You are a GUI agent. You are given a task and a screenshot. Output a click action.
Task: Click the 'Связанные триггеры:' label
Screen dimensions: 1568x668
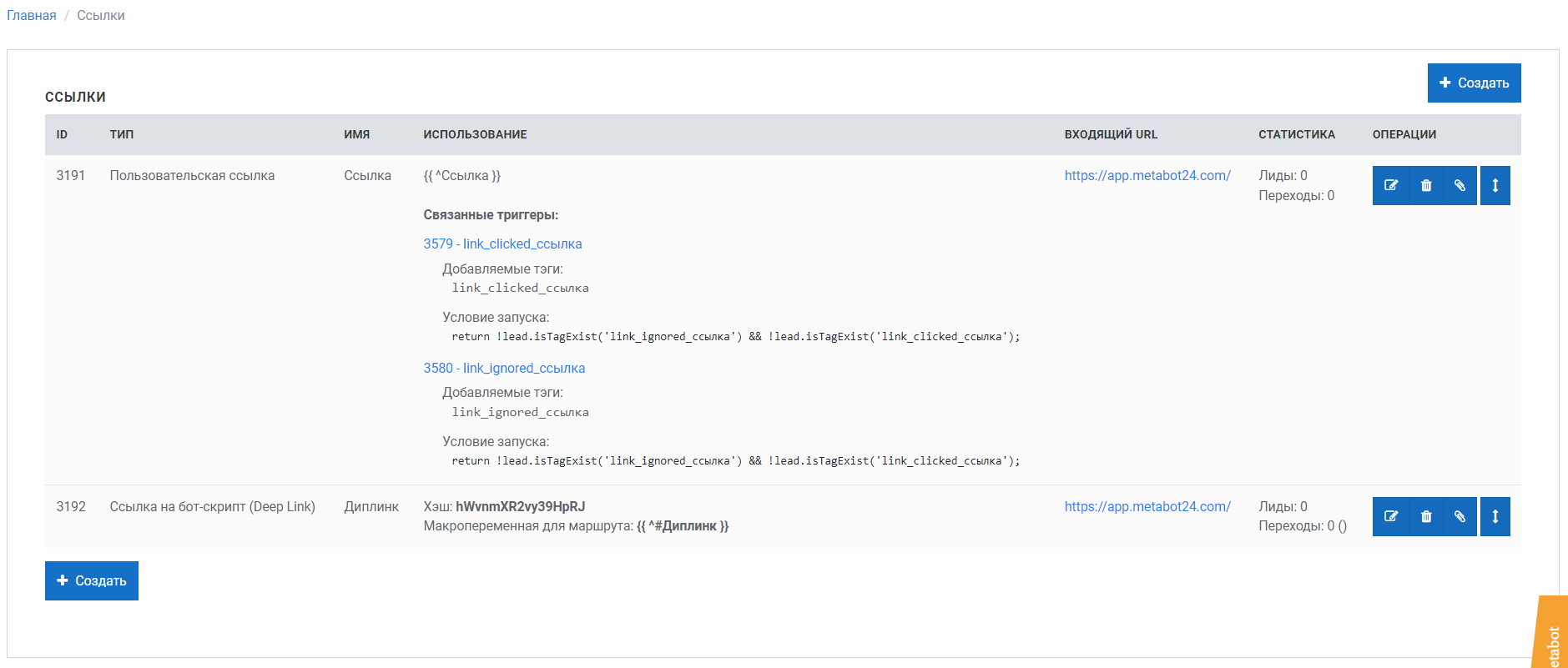(x=491, y=214)
